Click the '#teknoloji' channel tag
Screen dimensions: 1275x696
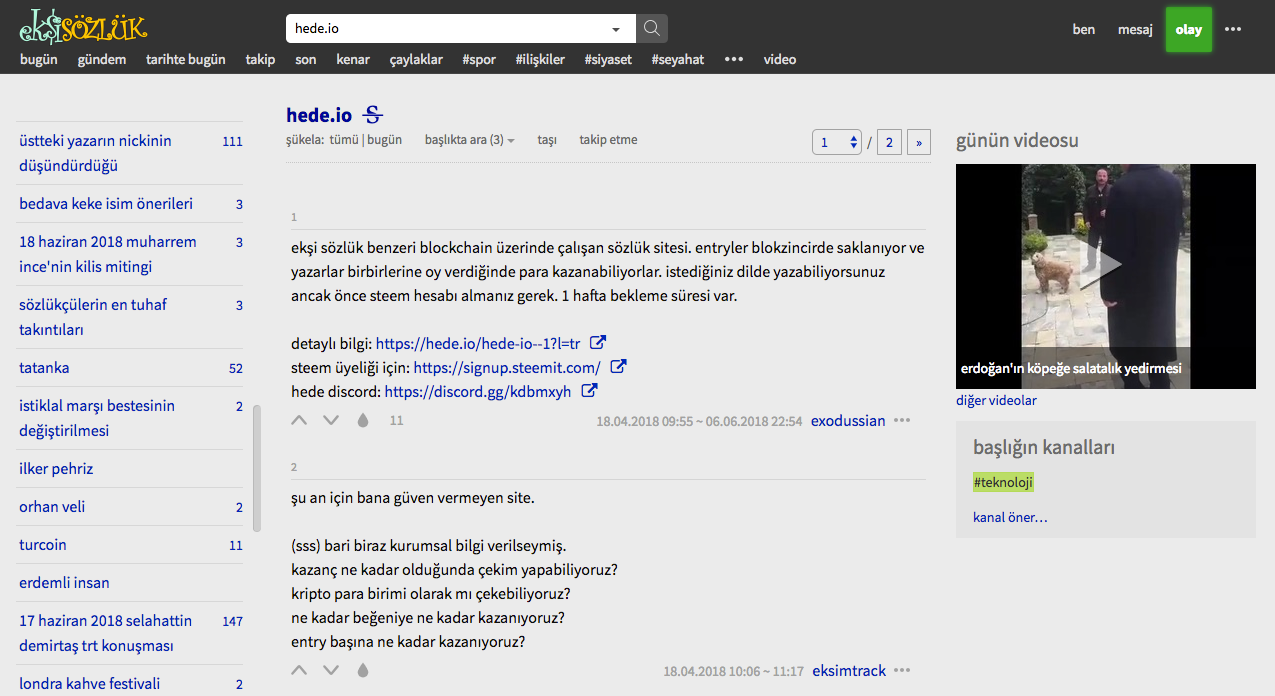1003,482
